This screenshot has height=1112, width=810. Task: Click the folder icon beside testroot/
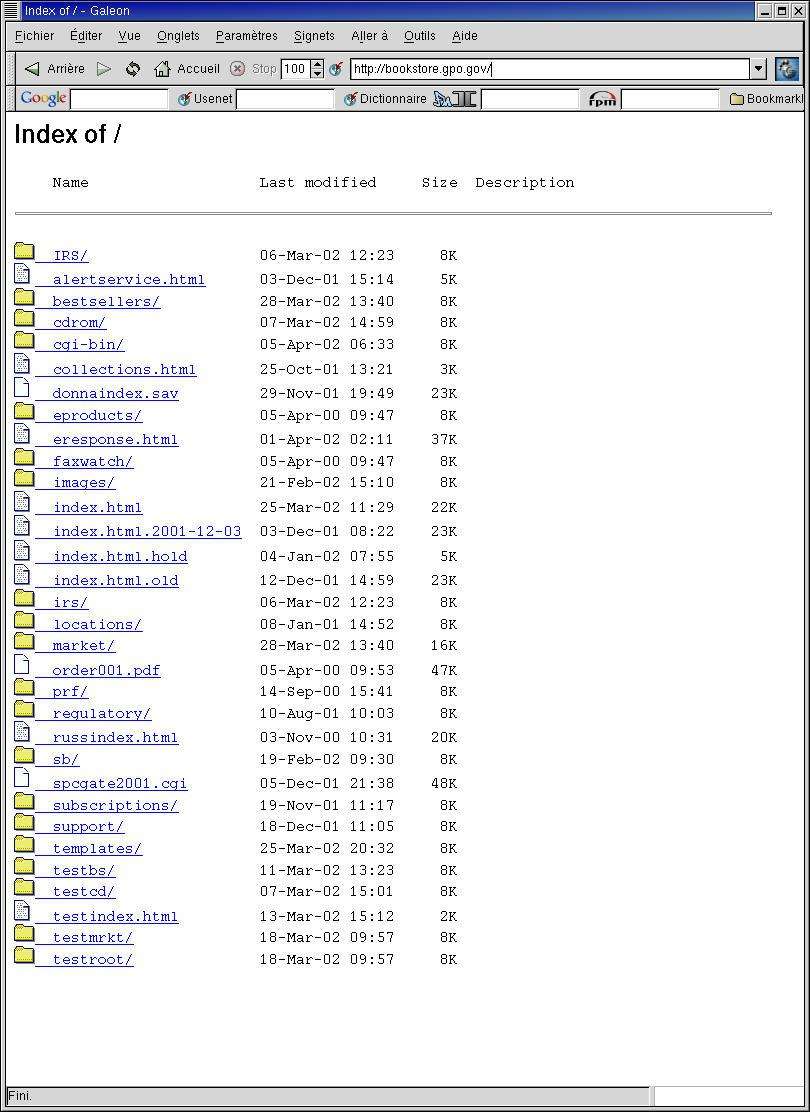coord(24,955)
